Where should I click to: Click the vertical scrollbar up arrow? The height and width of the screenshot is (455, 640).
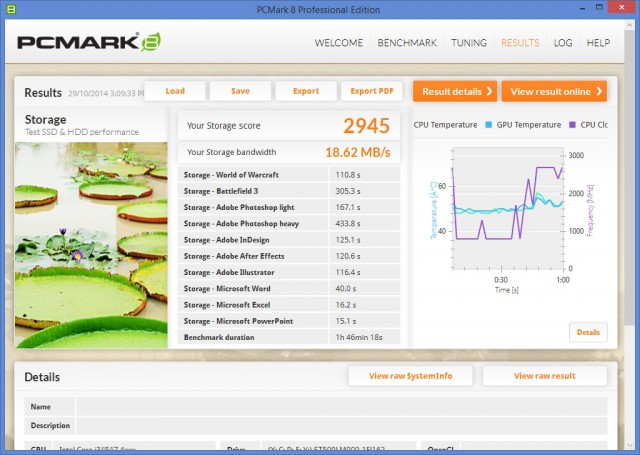629,25
